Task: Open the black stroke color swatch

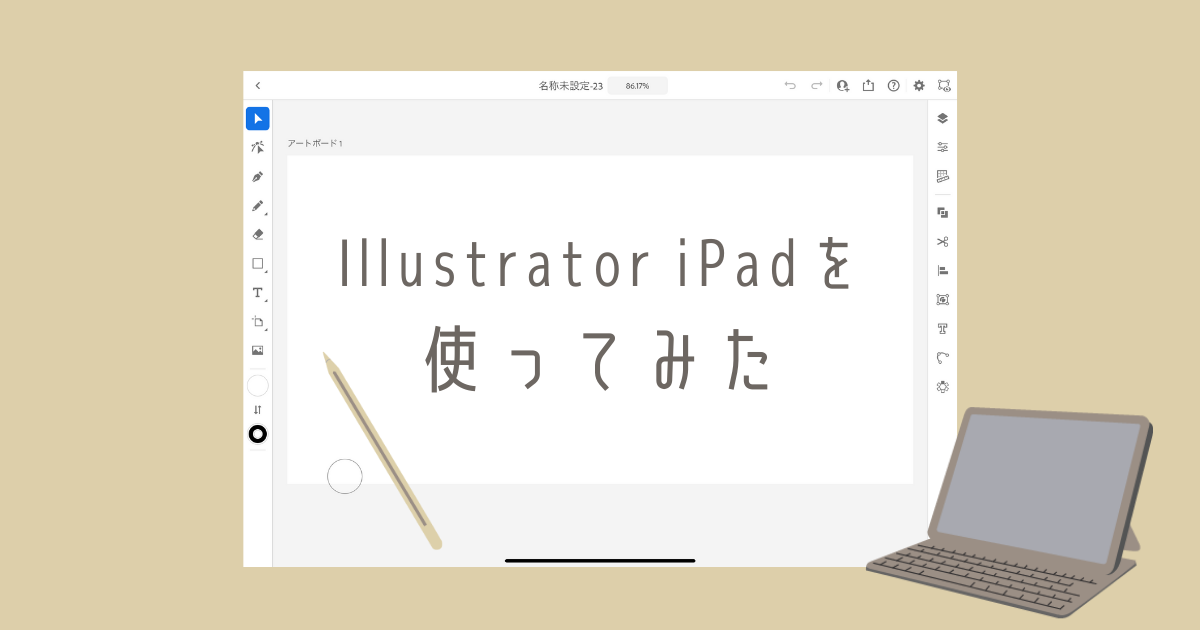Action: (258, 434)
